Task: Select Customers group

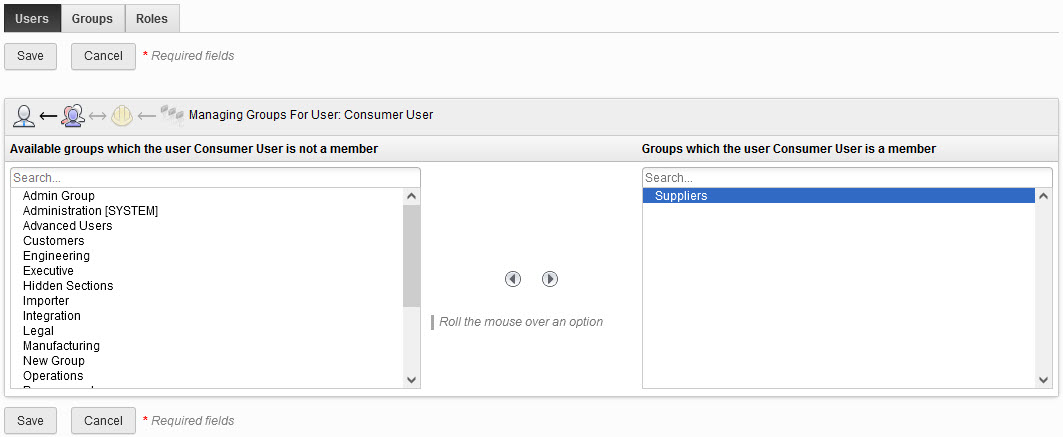Action: [x=207, y=241]
